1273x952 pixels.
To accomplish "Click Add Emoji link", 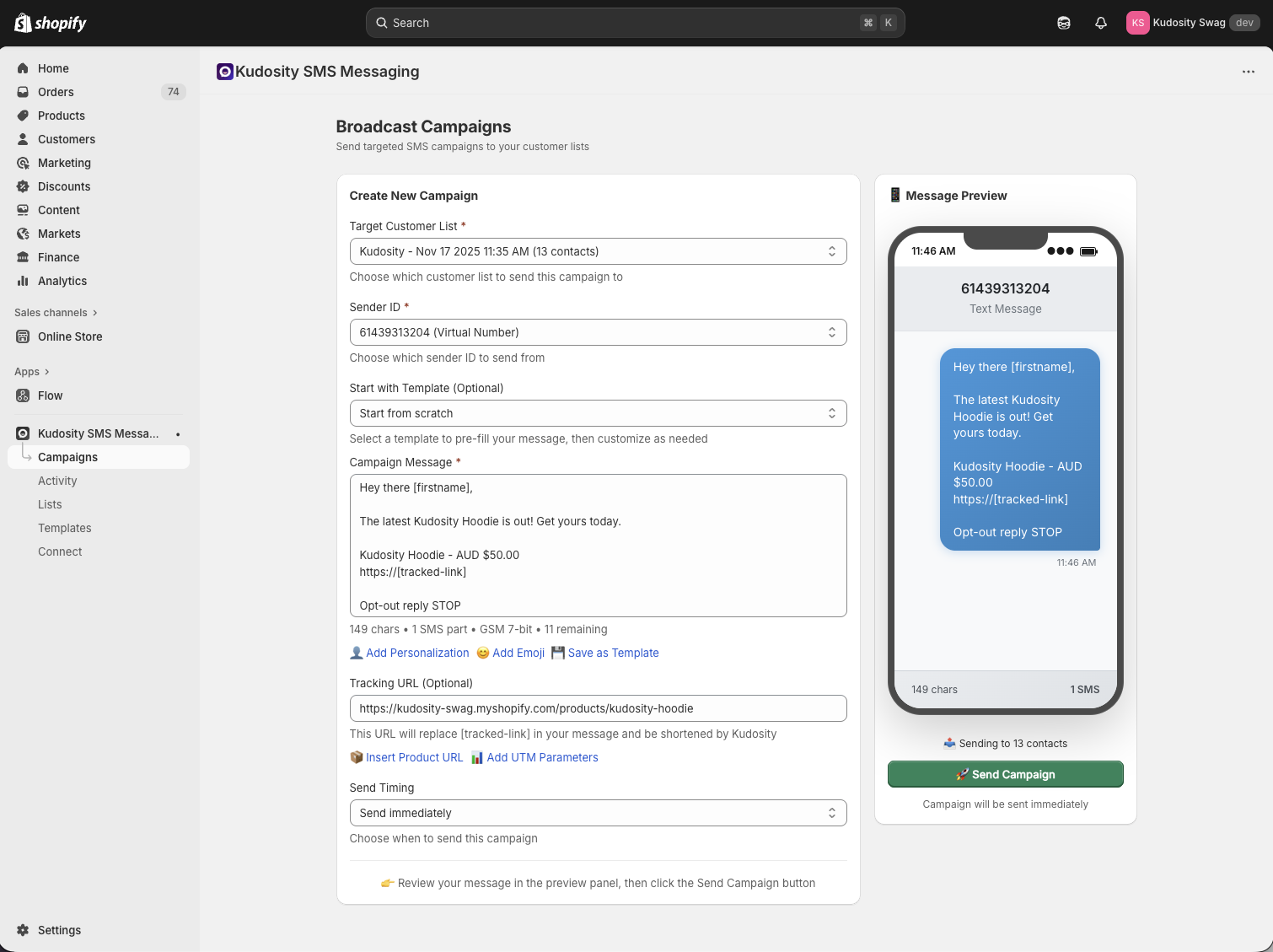I will click(511, 653).
